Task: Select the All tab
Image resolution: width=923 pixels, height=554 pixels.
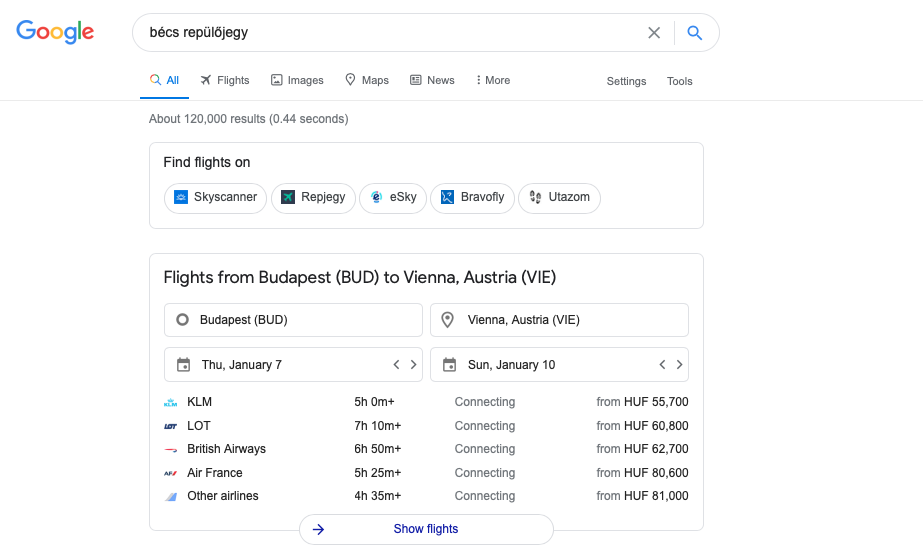Action: pyautogui.click(x=164, y=80)
